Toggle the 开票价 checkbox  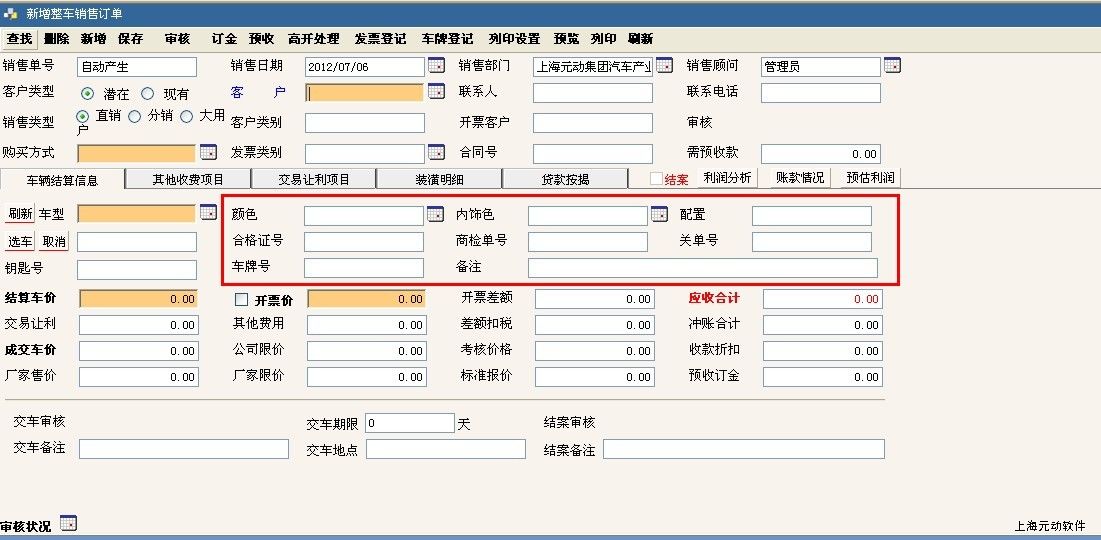(241, 299)
